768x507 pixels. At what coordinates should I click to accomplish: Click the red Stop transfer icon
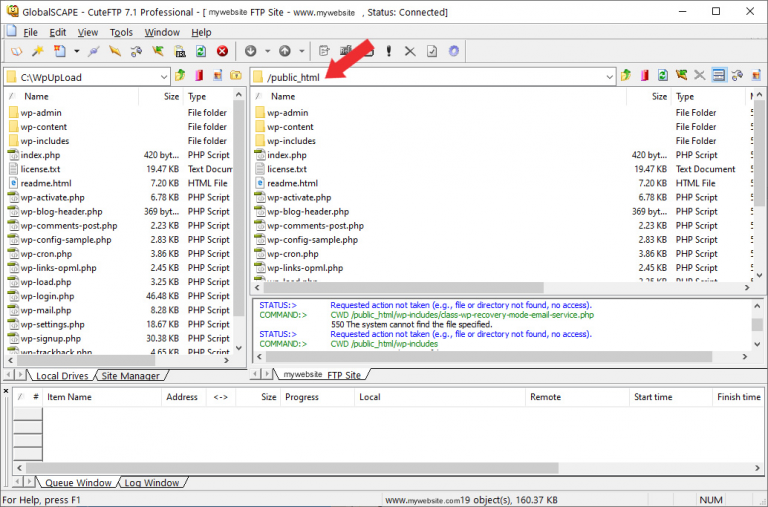tap(222, 51)
